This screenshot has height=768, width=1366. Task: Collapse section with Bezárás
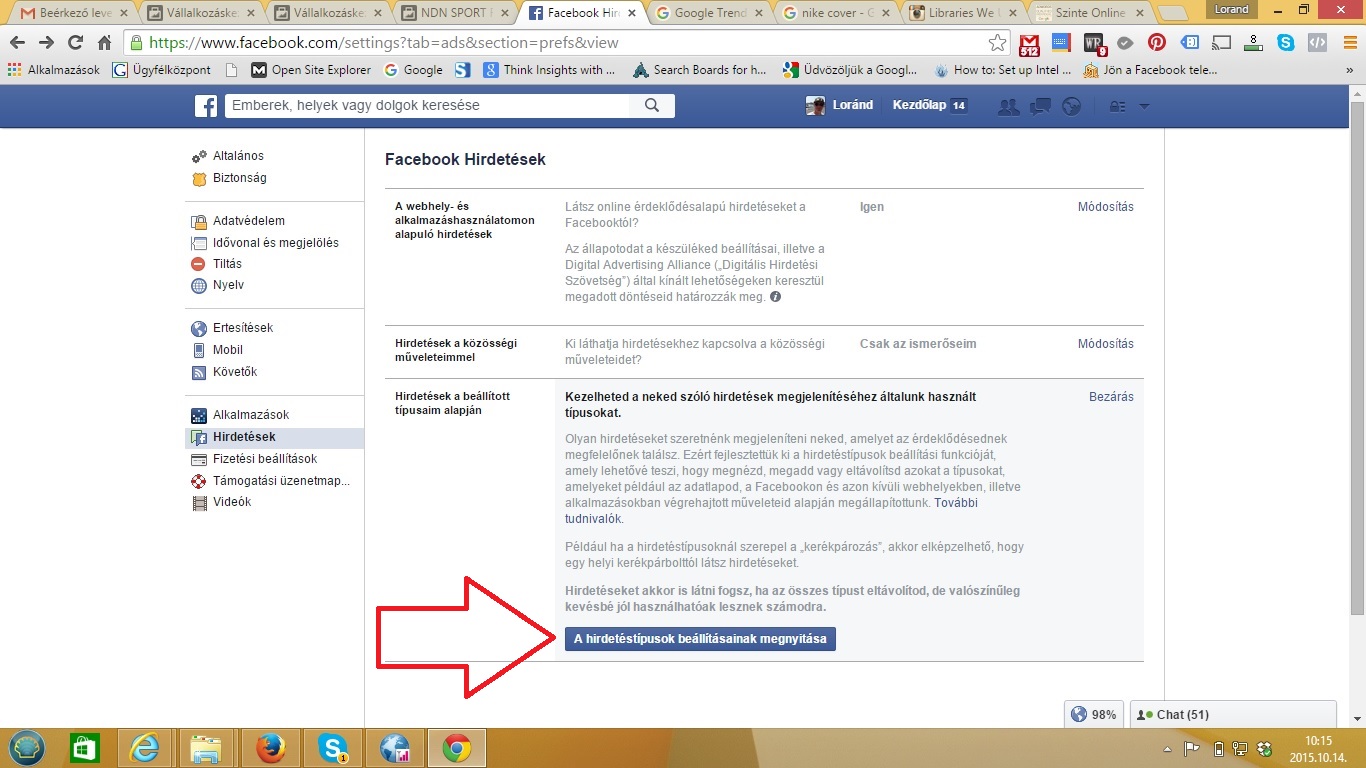click(x=1111, y=397)
